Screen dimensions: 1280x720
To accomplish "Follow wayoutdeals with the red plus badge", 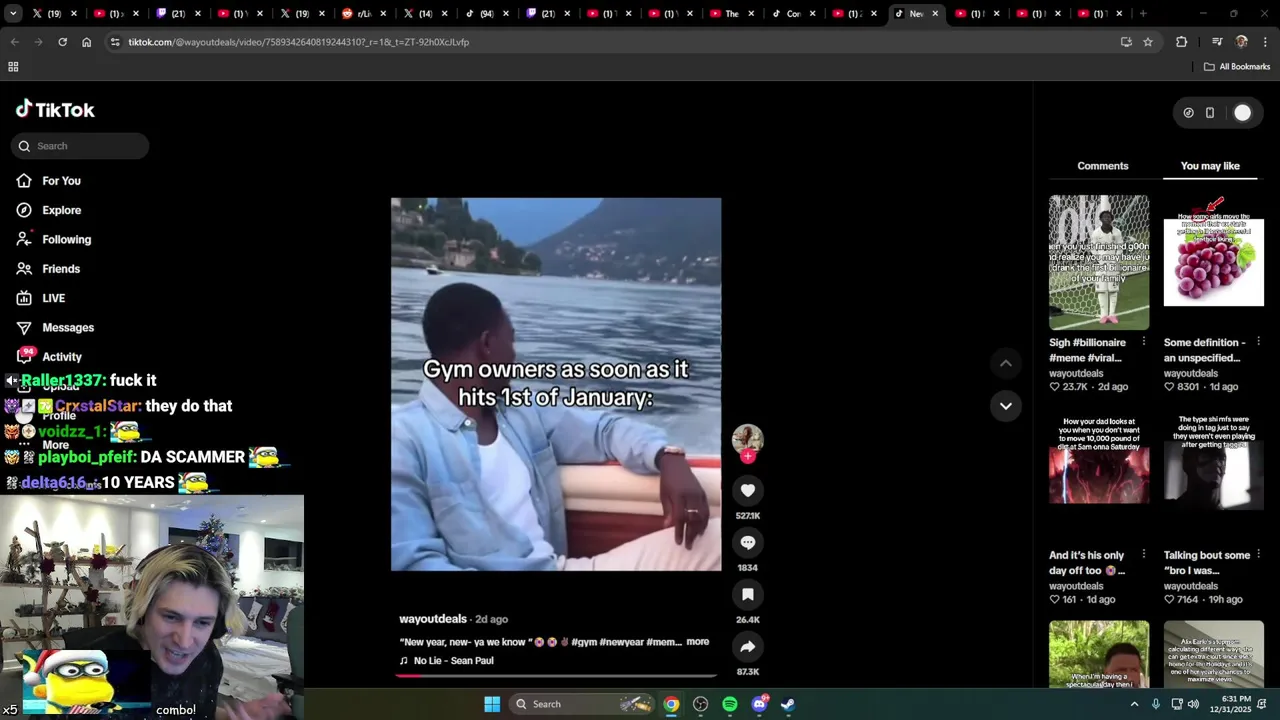I will coord(747,456).
